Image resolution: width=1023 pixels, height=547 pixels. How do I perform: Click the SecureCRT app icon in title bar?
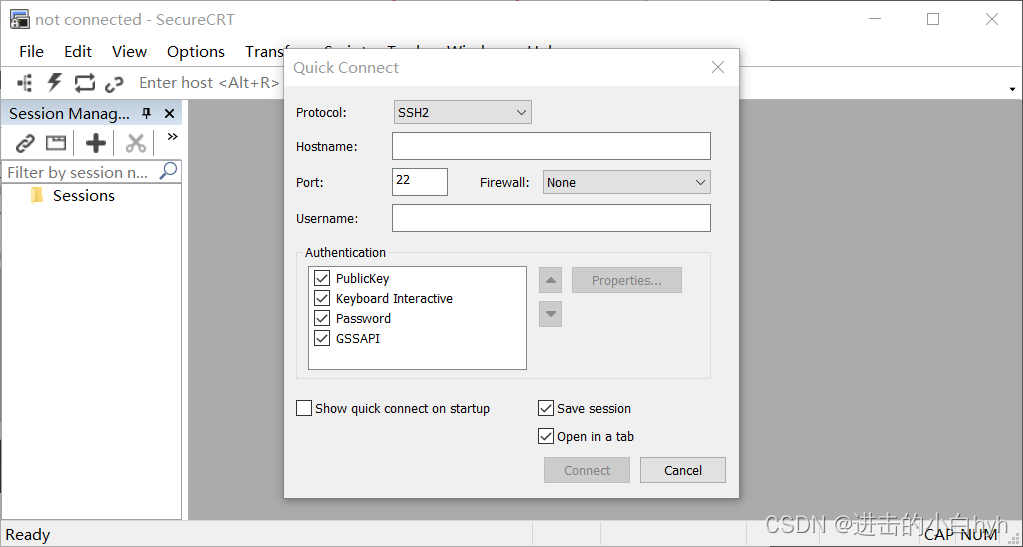click(x=20, y=20)
